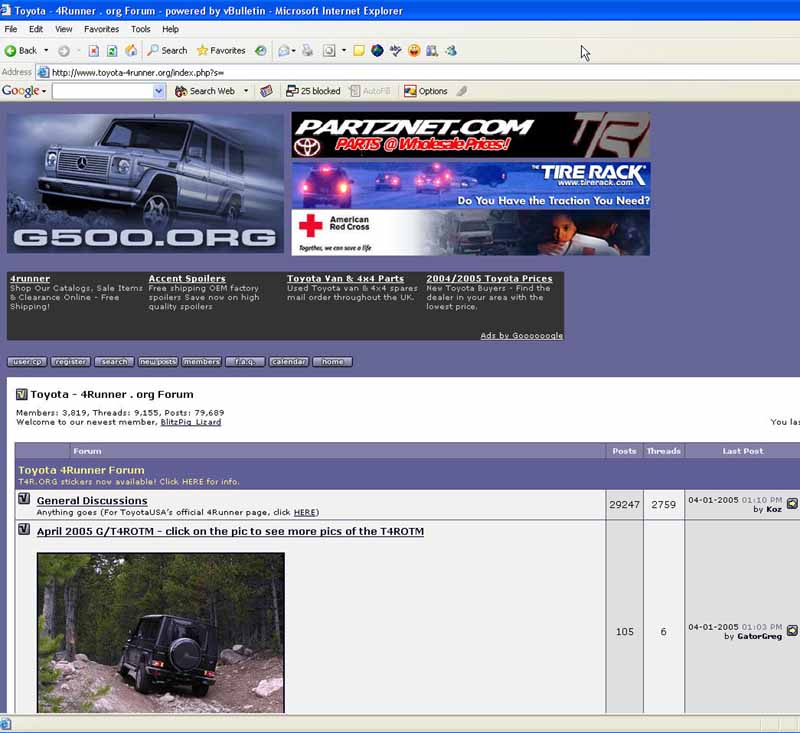Click the yellow note icon in toolbar
800x733 pixels.
click(x=359, y=50)
